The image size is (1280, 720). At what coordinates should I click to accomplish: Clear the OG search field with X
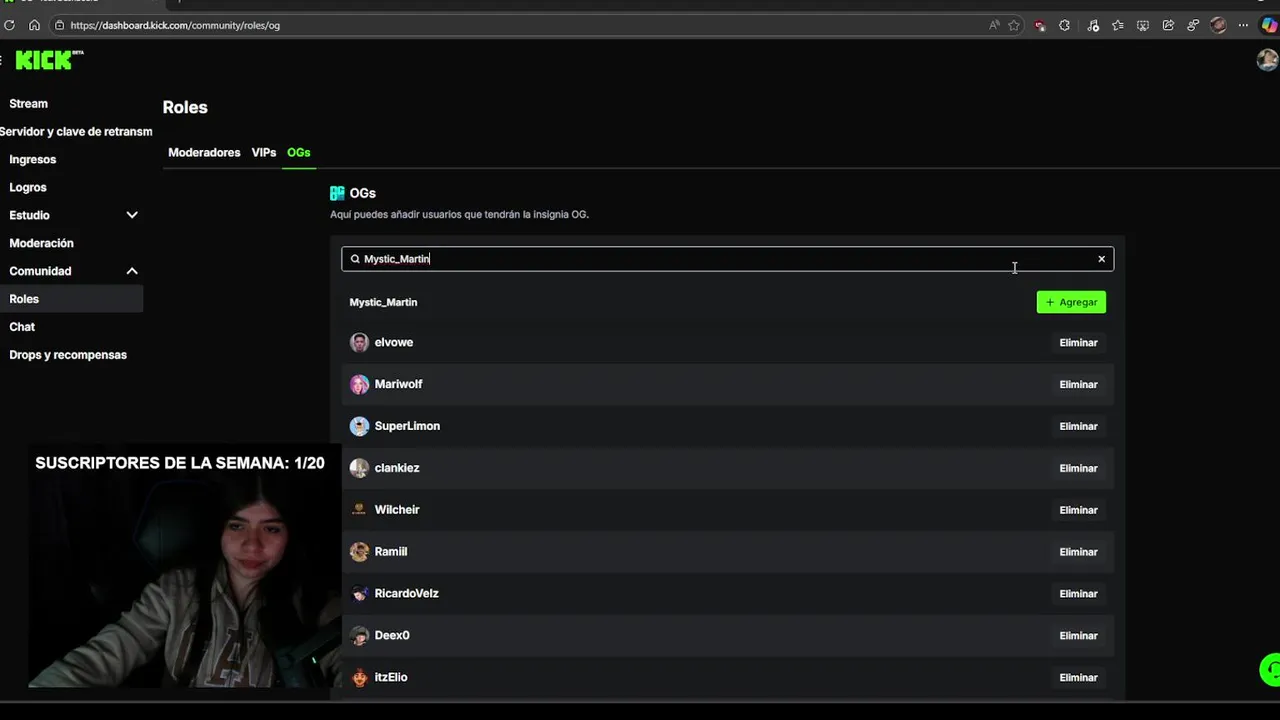[1102, 259]
